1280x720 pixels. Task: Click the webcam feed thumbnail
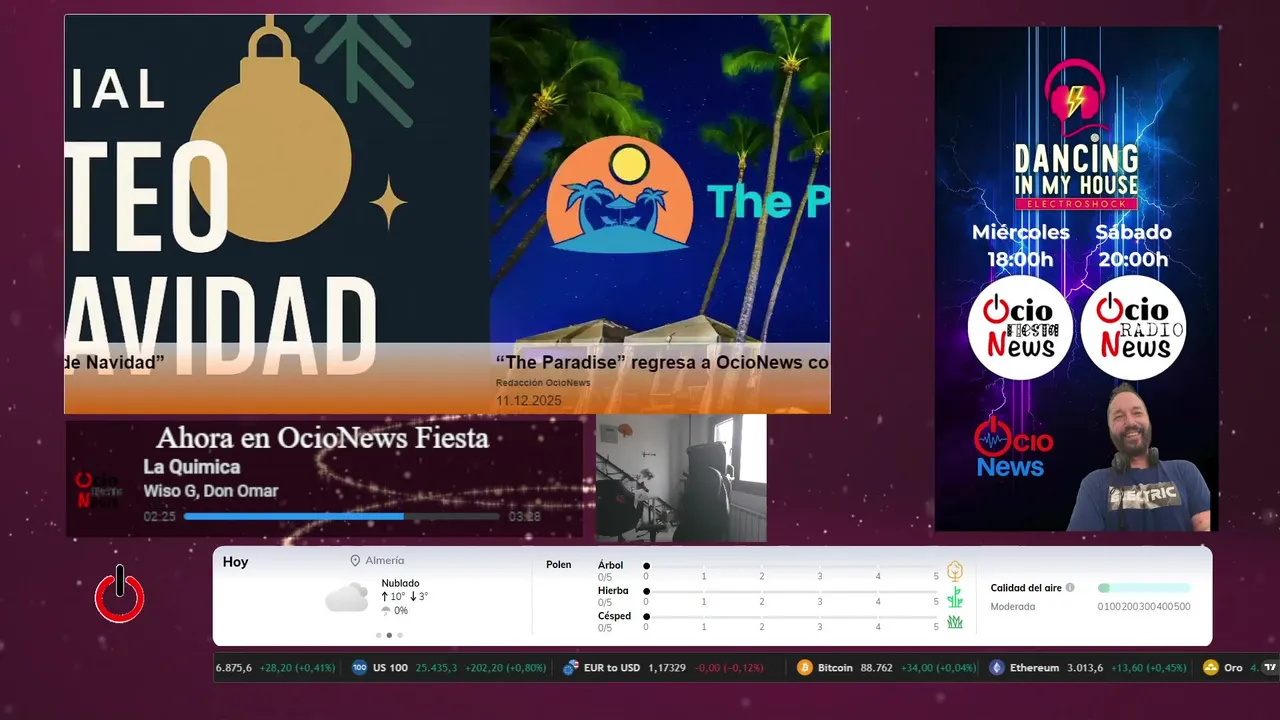point(681,478)
